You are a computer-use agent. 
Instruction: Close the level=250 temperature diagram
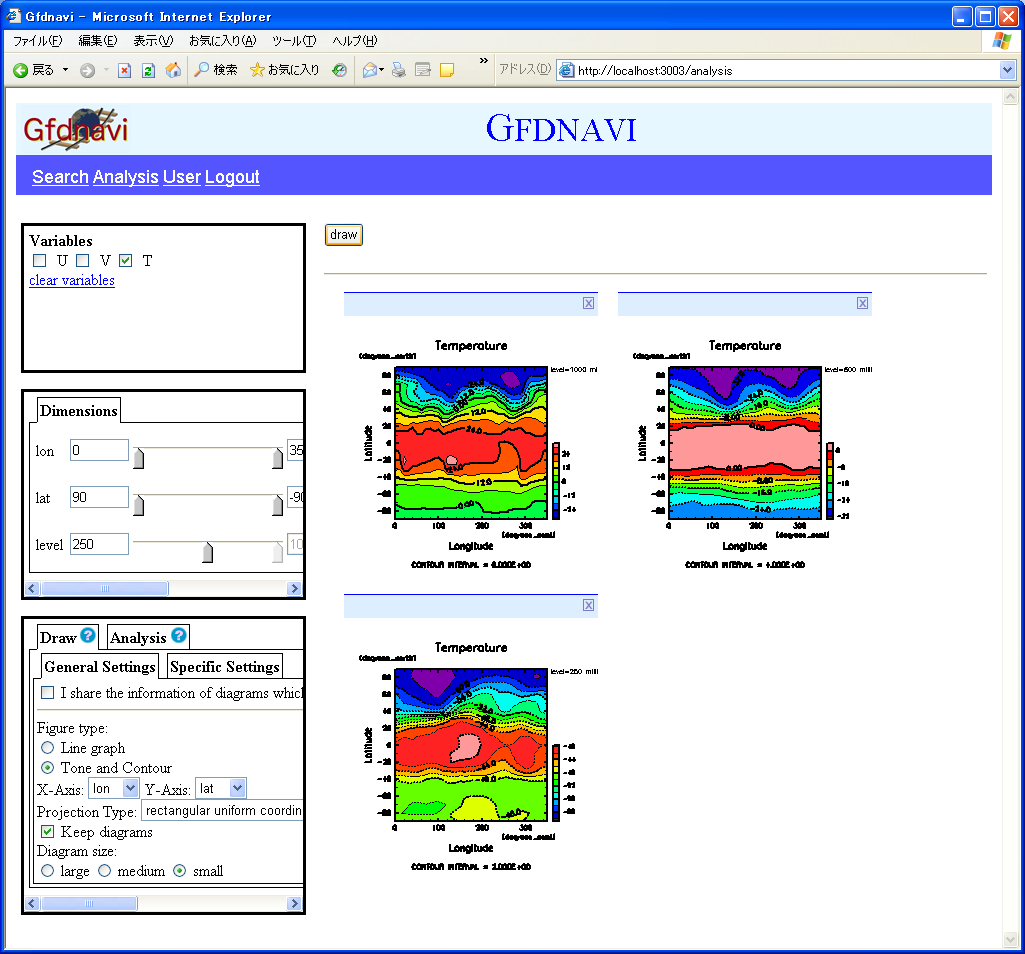pyautogui.click(x=589, y=605)
